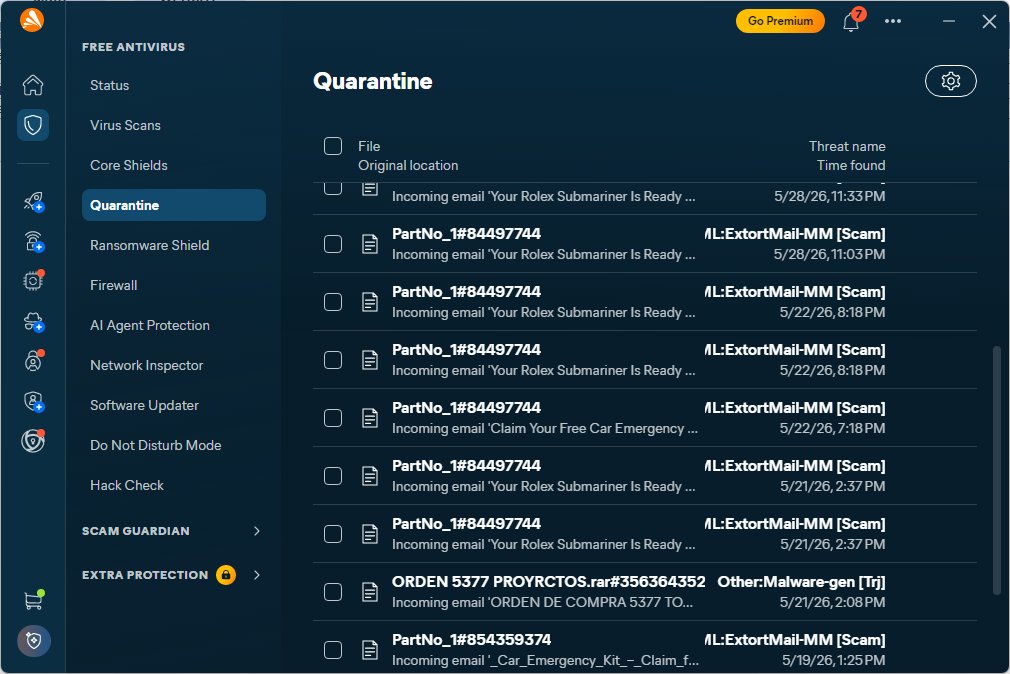Check the ORDEN 5377 PROYRCTOS.rar entry
This screenshot has height=674, width=1010.
pyautogui.click(x=333, y=592)
